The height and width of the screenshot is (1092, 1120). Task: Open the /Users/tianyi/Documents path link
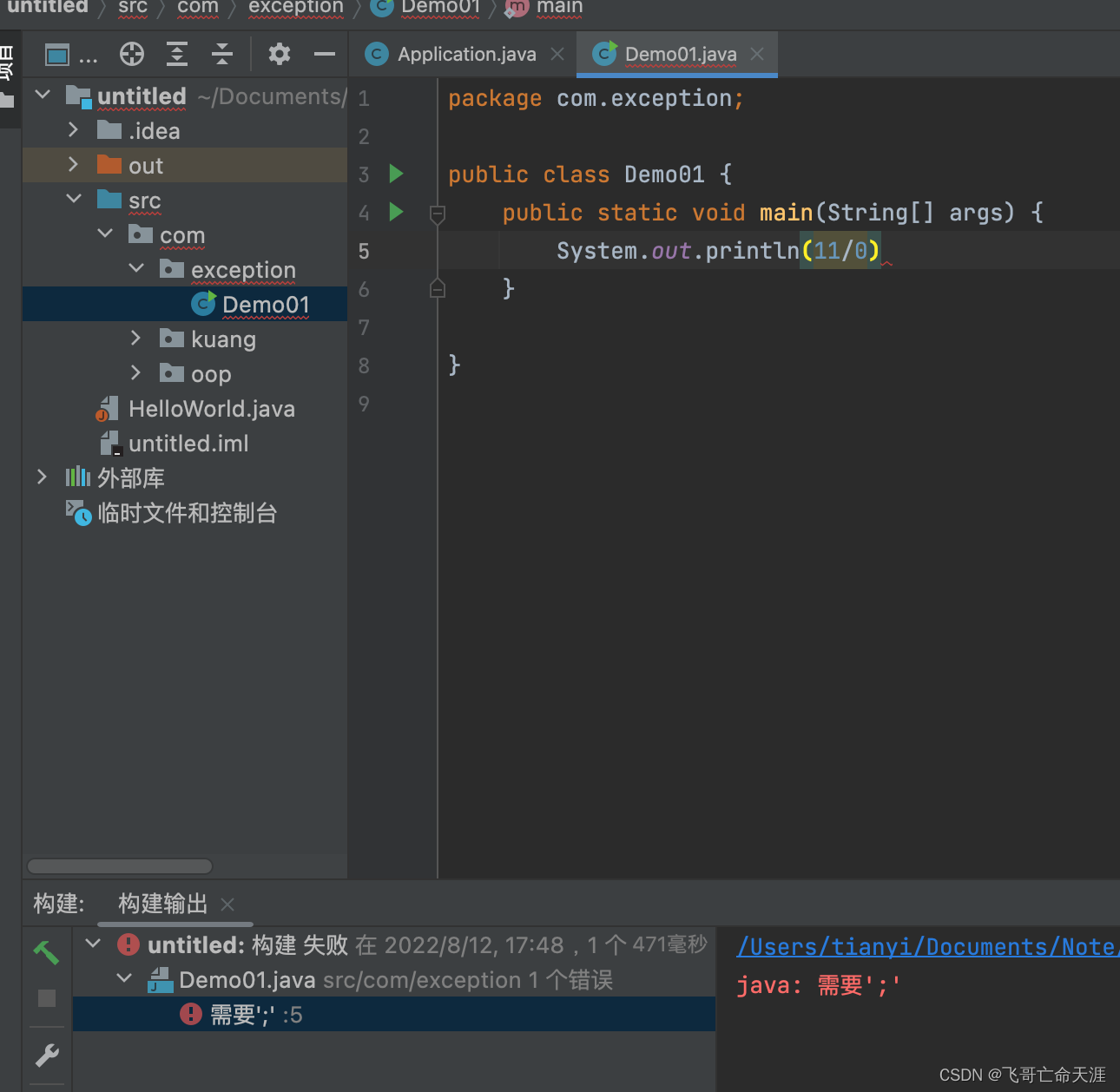click(927, 946)
